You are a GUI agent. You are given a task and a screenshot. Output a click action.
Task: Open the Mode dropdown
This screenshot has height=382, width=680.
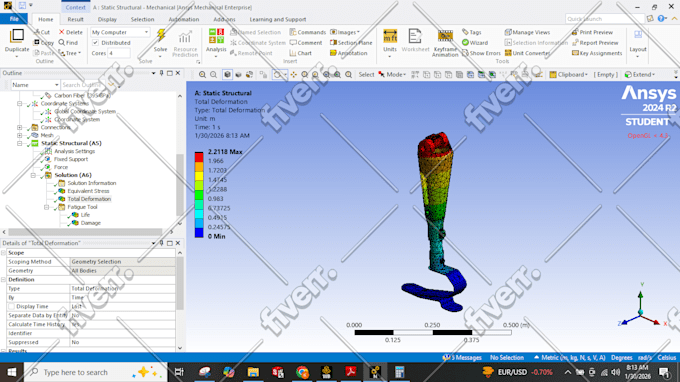(392, 75)
